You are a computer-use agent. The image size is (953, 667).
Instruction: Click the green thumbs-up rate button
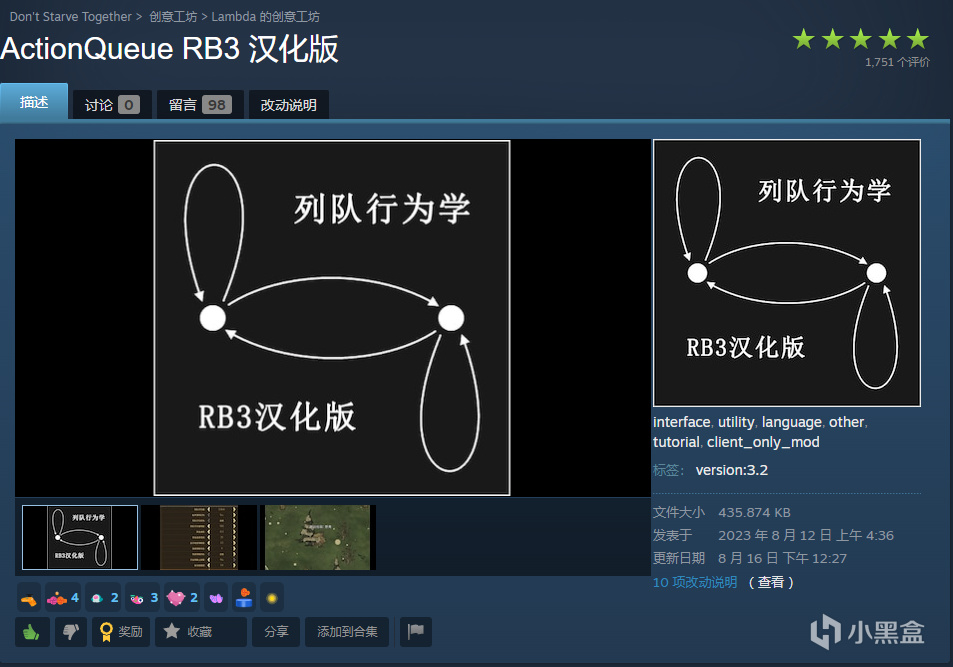coord(32,632)
